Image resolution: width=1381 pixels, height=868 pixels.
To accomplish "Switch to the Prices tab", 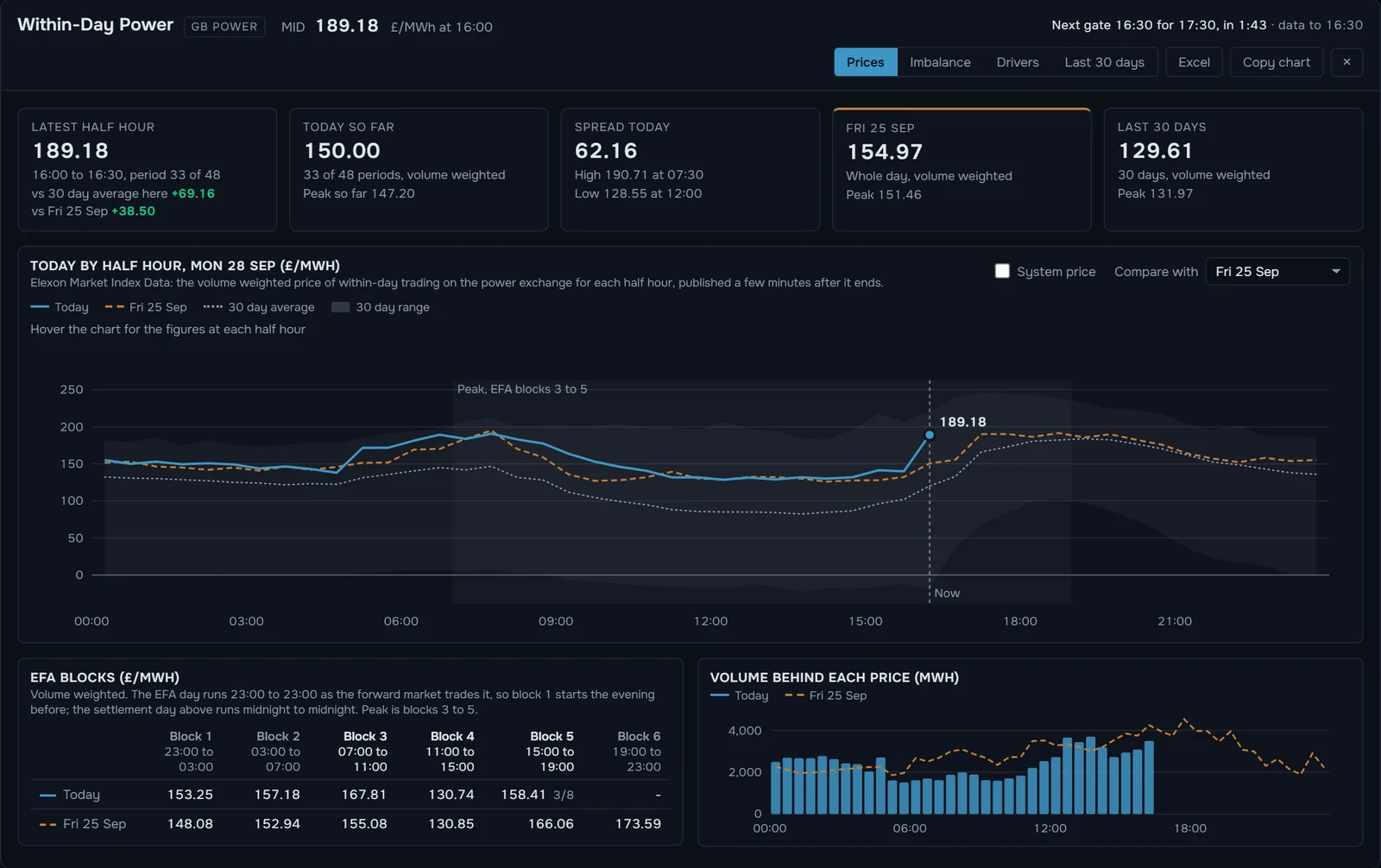I will [x=865, y=62].
